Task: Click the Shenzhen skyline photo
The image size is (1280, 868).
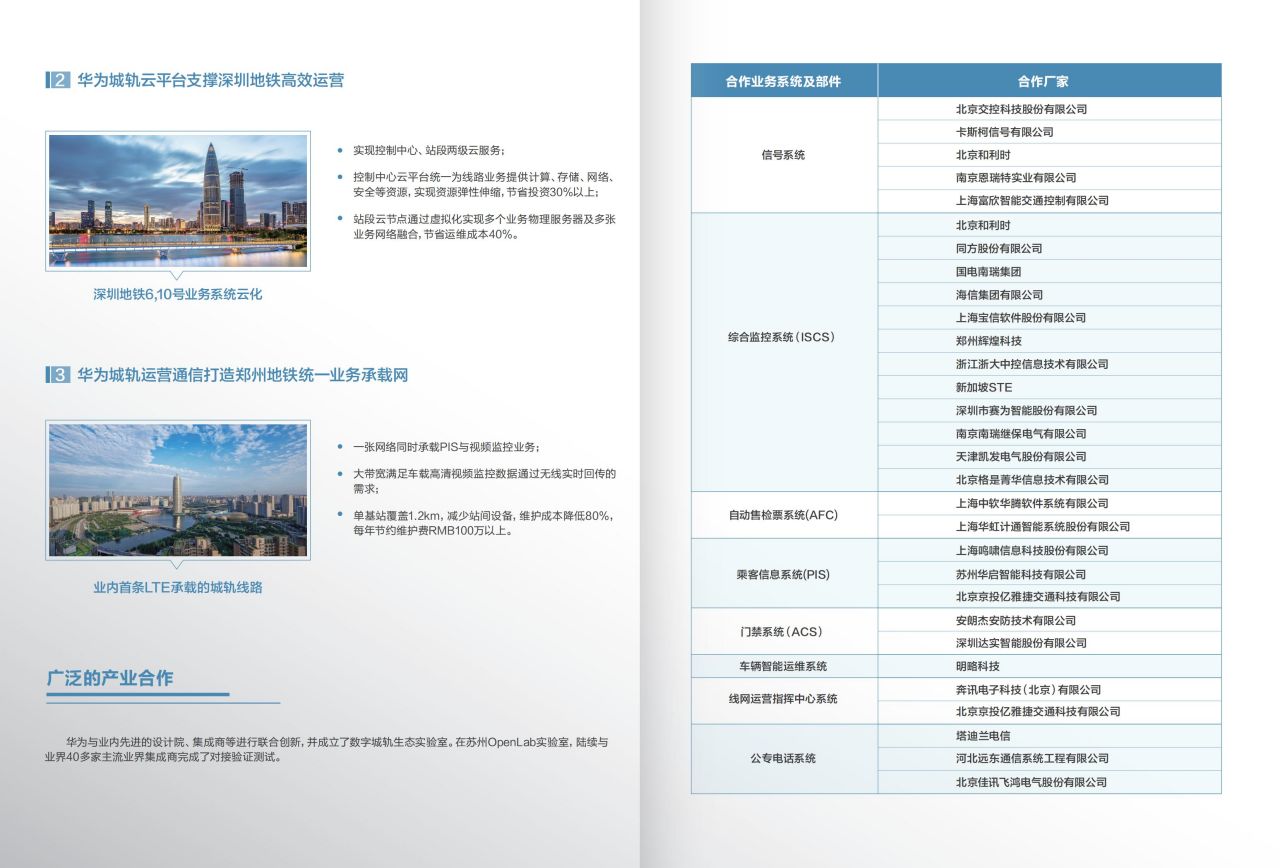Action: click(178, 201)
